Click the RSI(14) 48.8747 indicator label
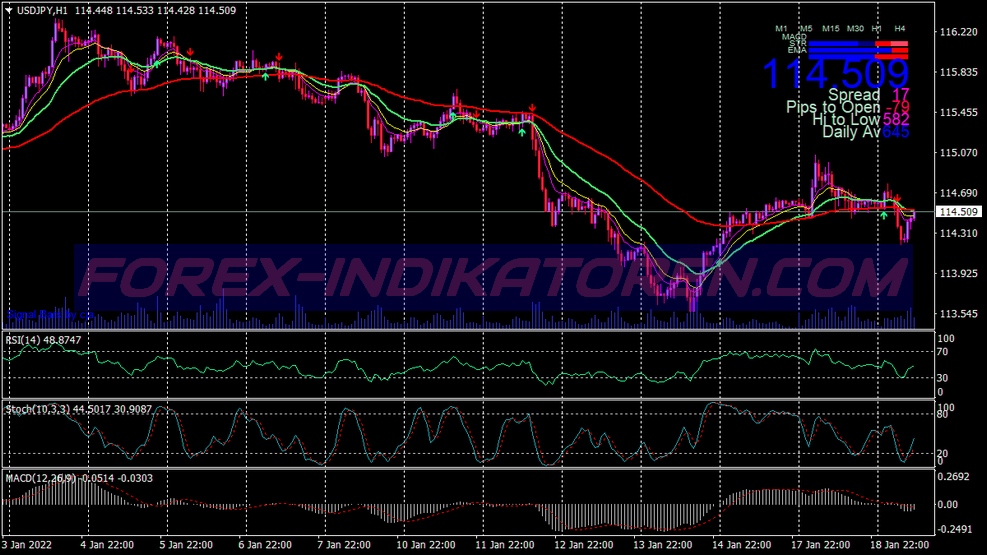 pyautogui.click(x=43, y=340)
